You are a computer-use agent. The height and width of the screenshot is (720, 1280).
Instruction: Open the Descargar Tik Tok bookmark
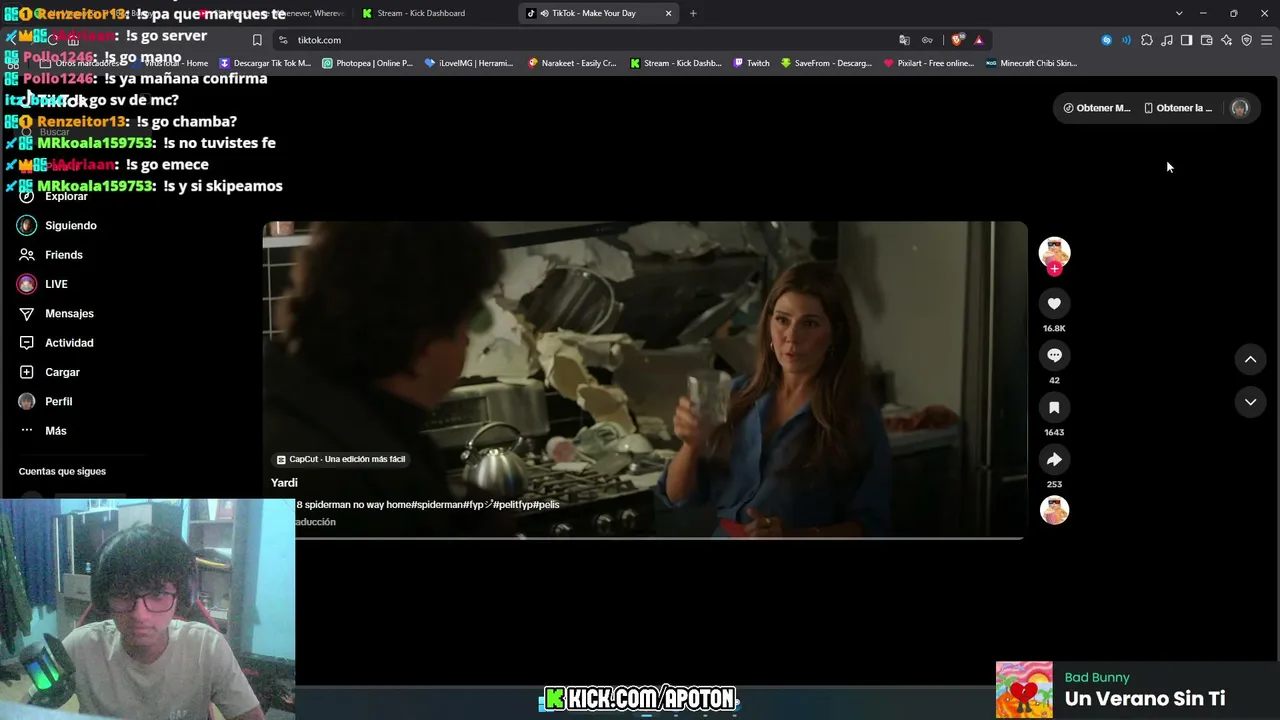[x=265, y=63]
